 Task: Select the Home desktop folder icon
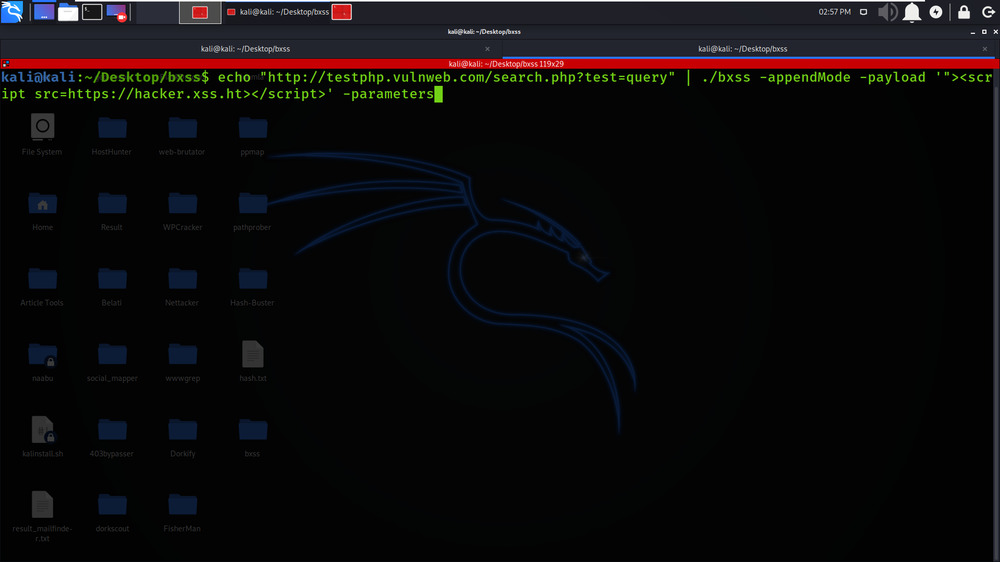pyautogui.click(x=42, y=211)
